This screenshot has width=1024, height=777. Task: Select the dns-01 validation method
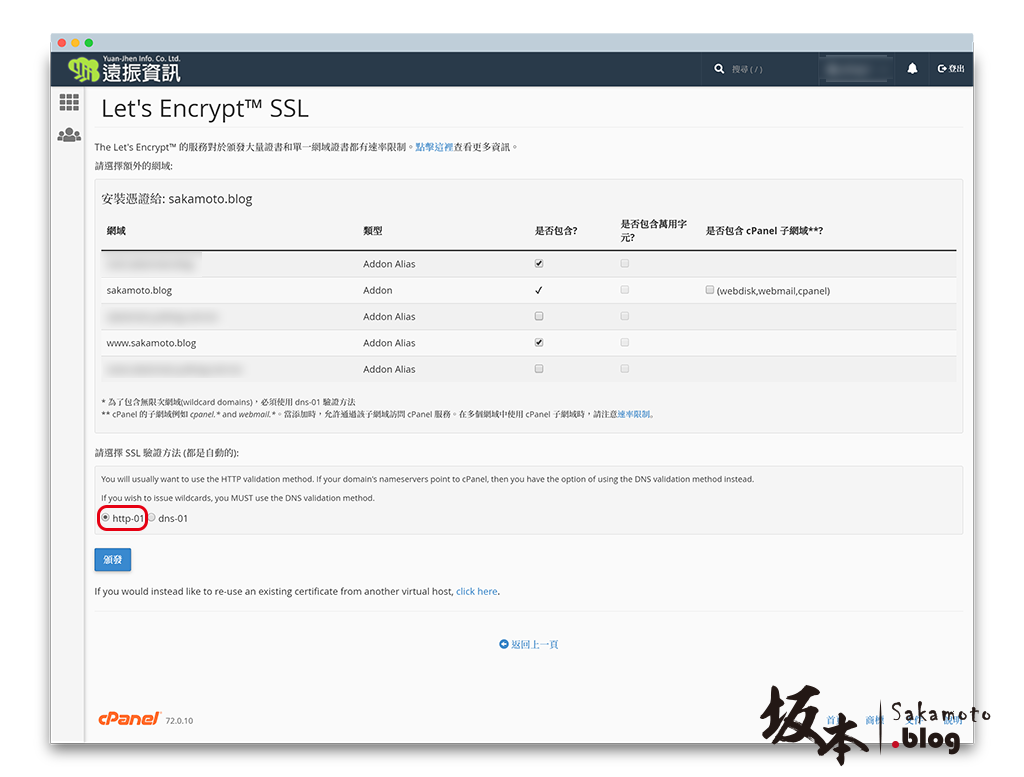152,518
